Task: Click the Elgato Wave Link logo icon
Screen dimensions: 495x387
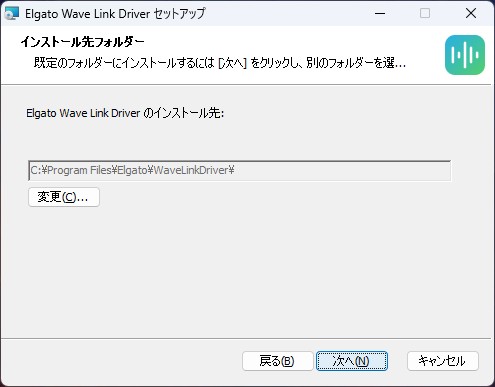Action: (x=465, y=55)
